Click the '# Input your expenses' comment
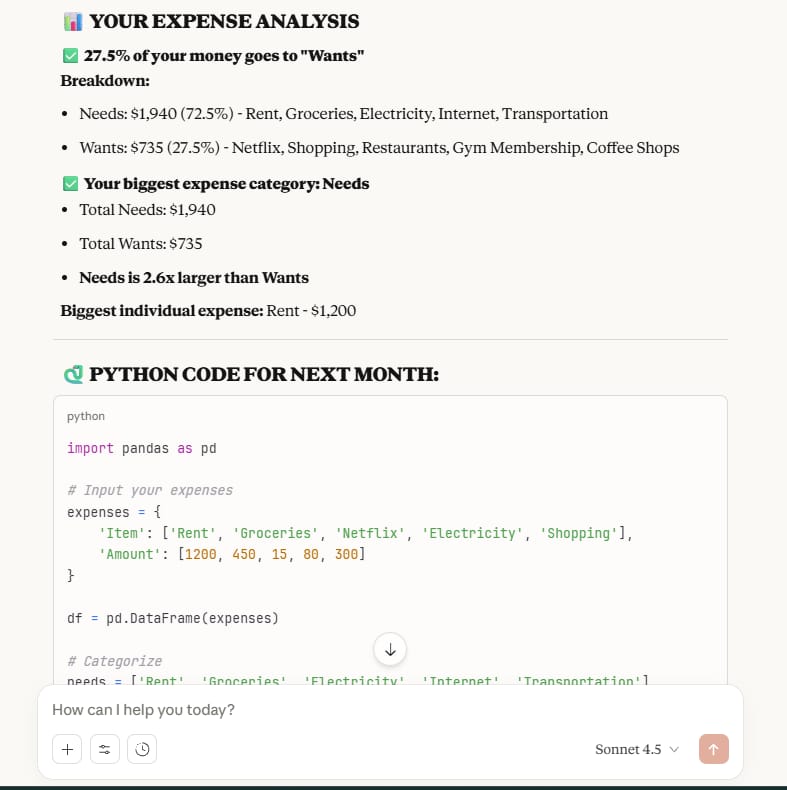Image resolution: width=787 pixels, height=790 pixels. click(150, 490)
